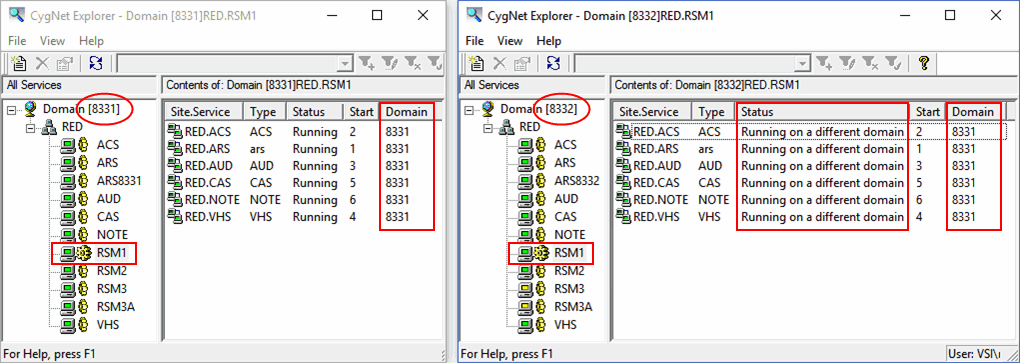The image size is (1020, 363).
Task: Click RED.CAS service icon in left window list
Action: [175, 183]
